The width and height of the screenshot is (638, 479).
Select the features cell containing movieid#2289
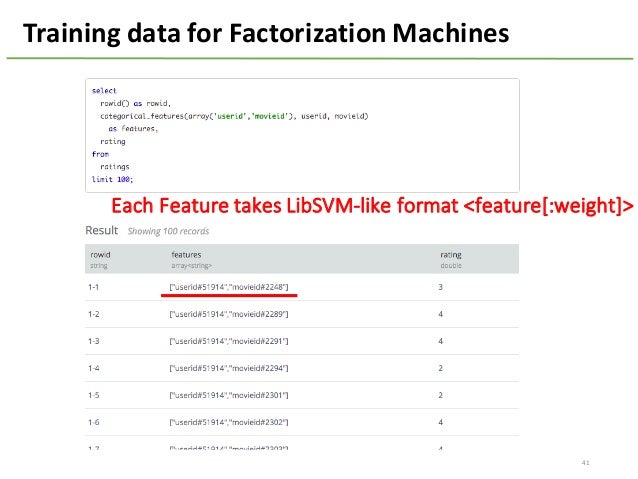[x=229, y=314]
